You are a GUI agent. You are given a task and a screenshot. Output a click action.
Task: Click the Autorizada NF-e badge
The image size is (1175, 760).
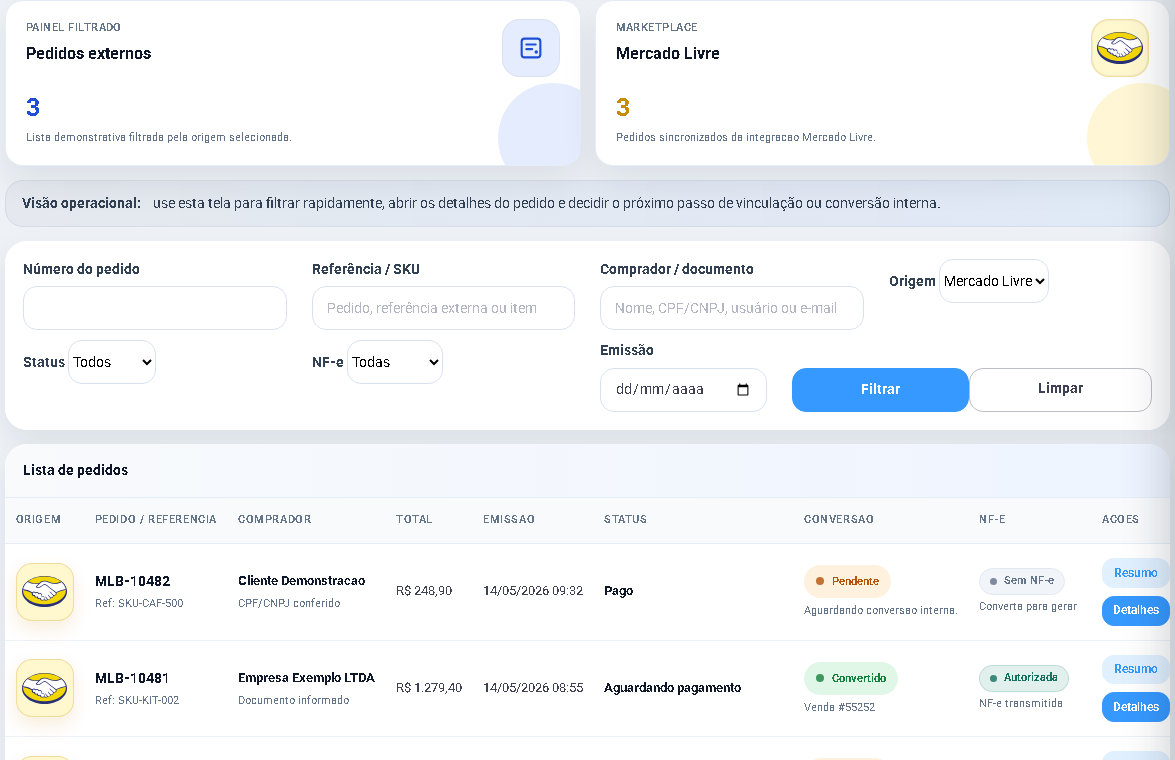[x=1024, y=678]
